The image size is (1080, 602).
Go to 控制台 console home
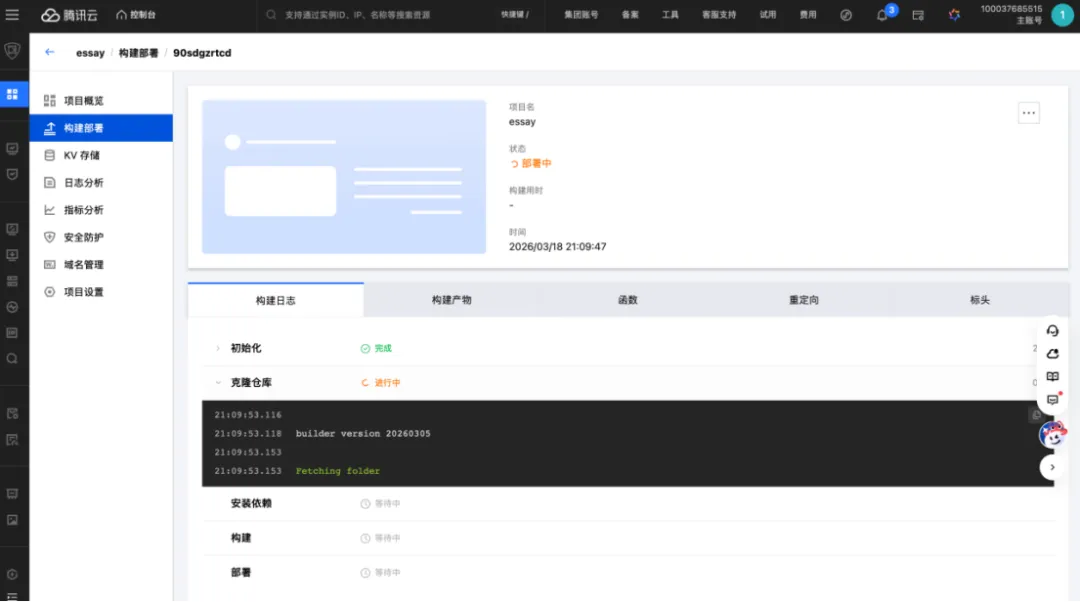pos(136,14)
